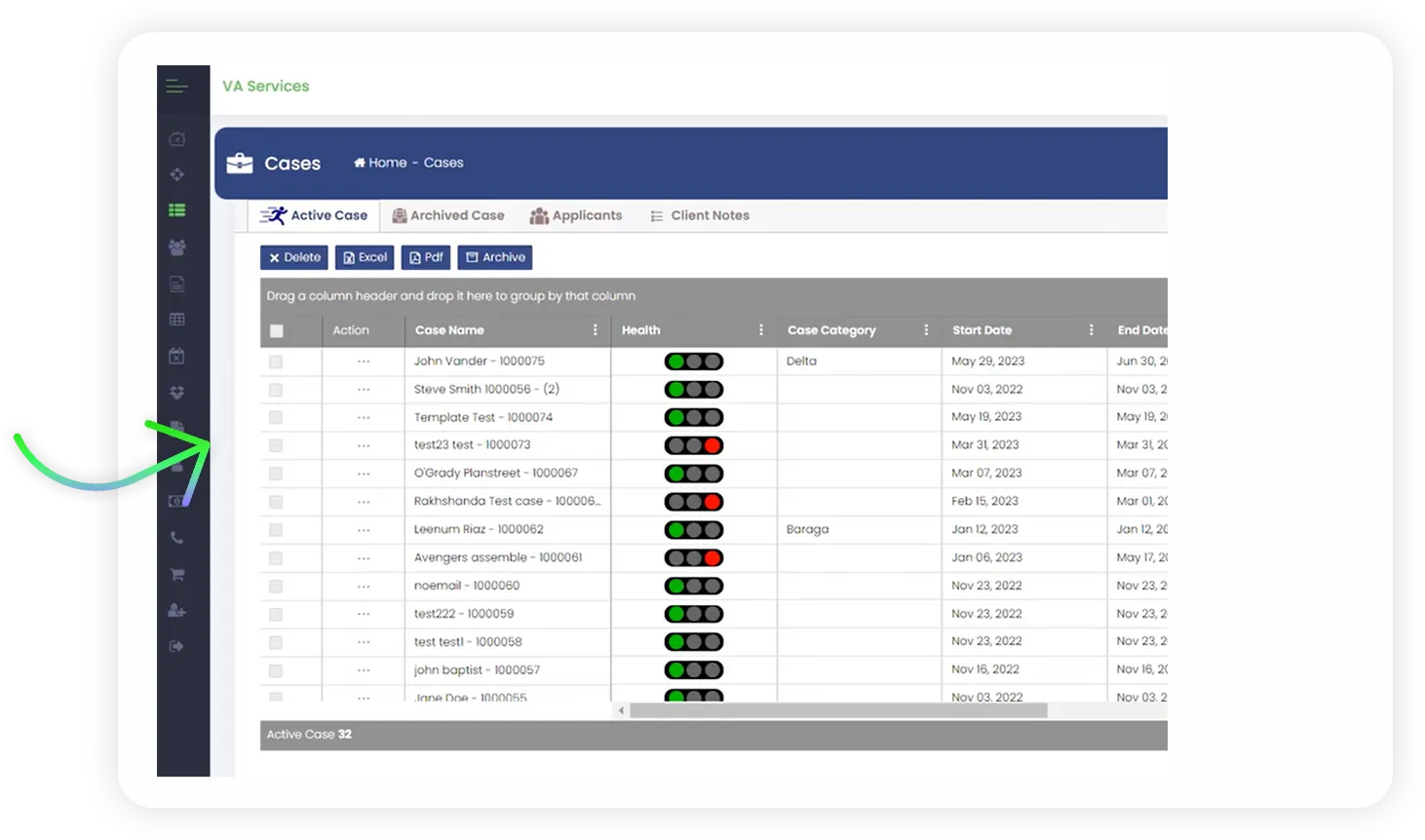Click the add user sidebar icon
The width and height of the screenshot is (1425, 840).
tap(176, 611)
